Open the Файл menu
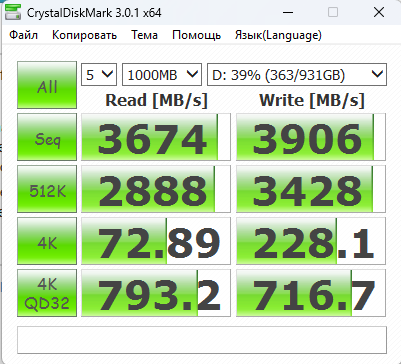 coord(23,35)
